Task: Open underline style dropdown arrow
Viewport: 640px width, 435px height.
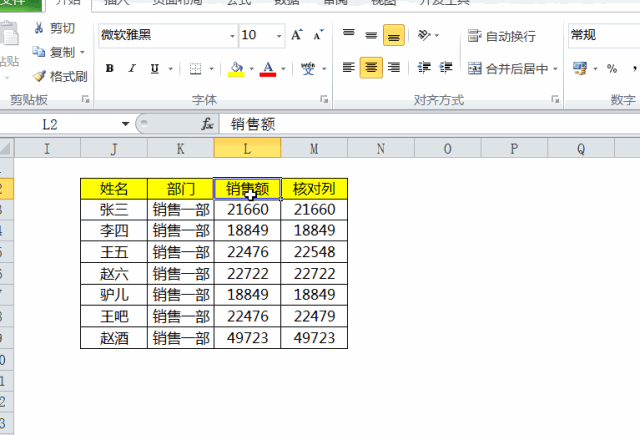Action: 171,69
